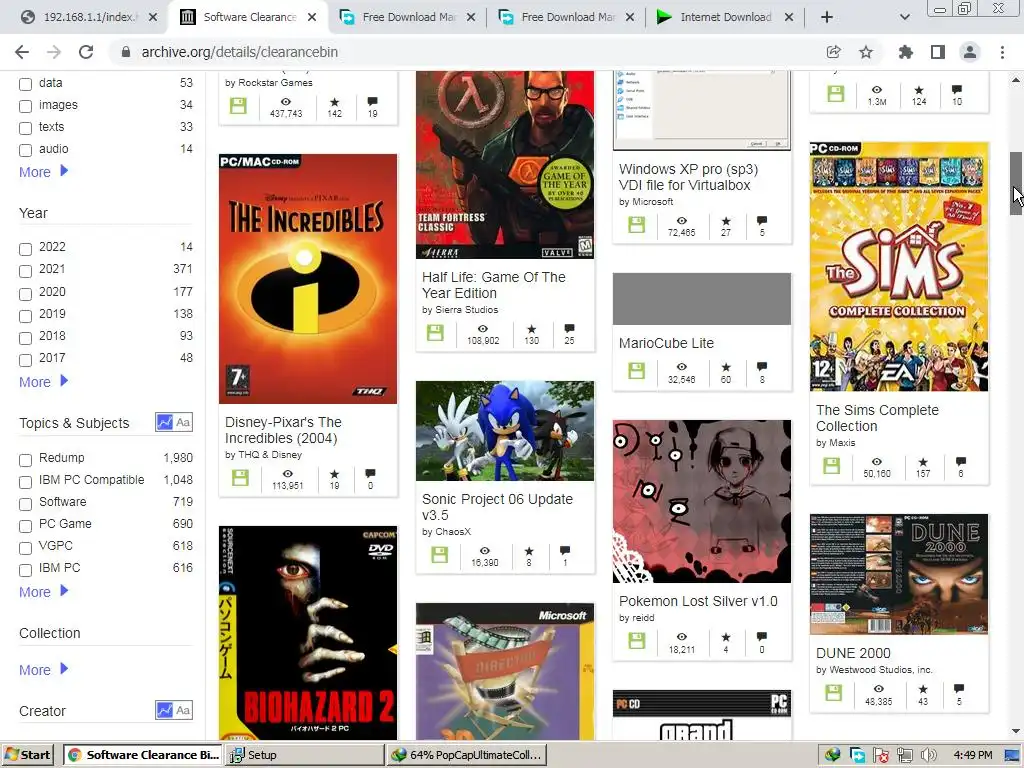Click the volume icon in system tray

click(x=928, y=756)
